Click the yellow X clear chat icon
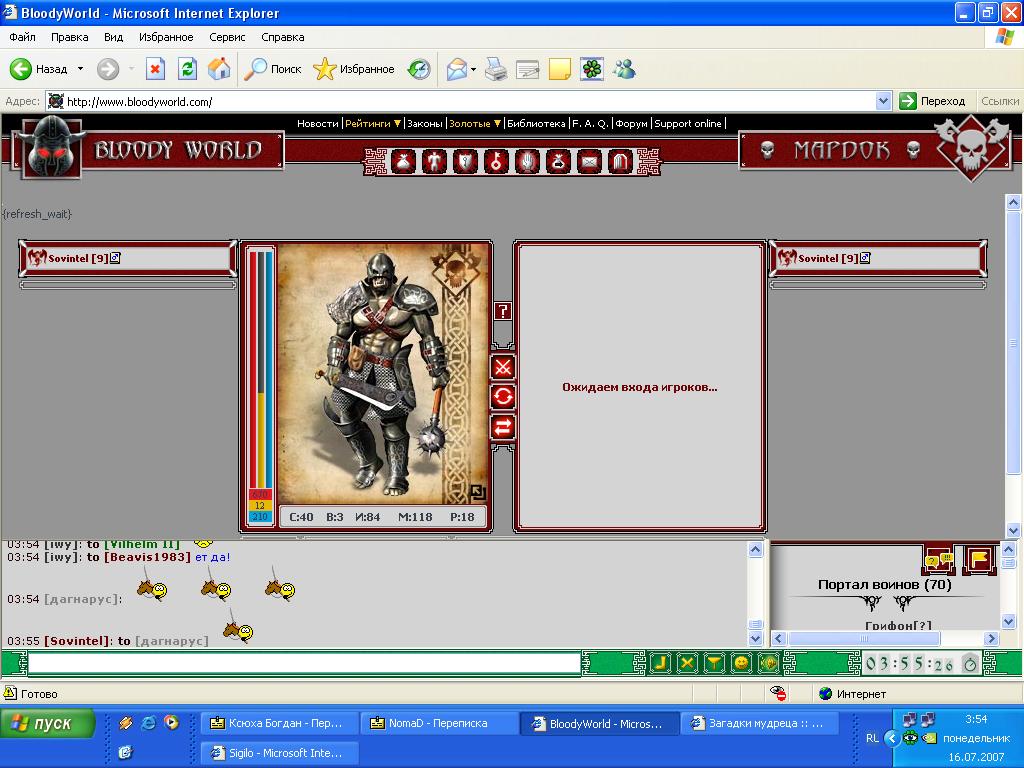The width and height of the screenshot is (1024, 768). [687, 664]
